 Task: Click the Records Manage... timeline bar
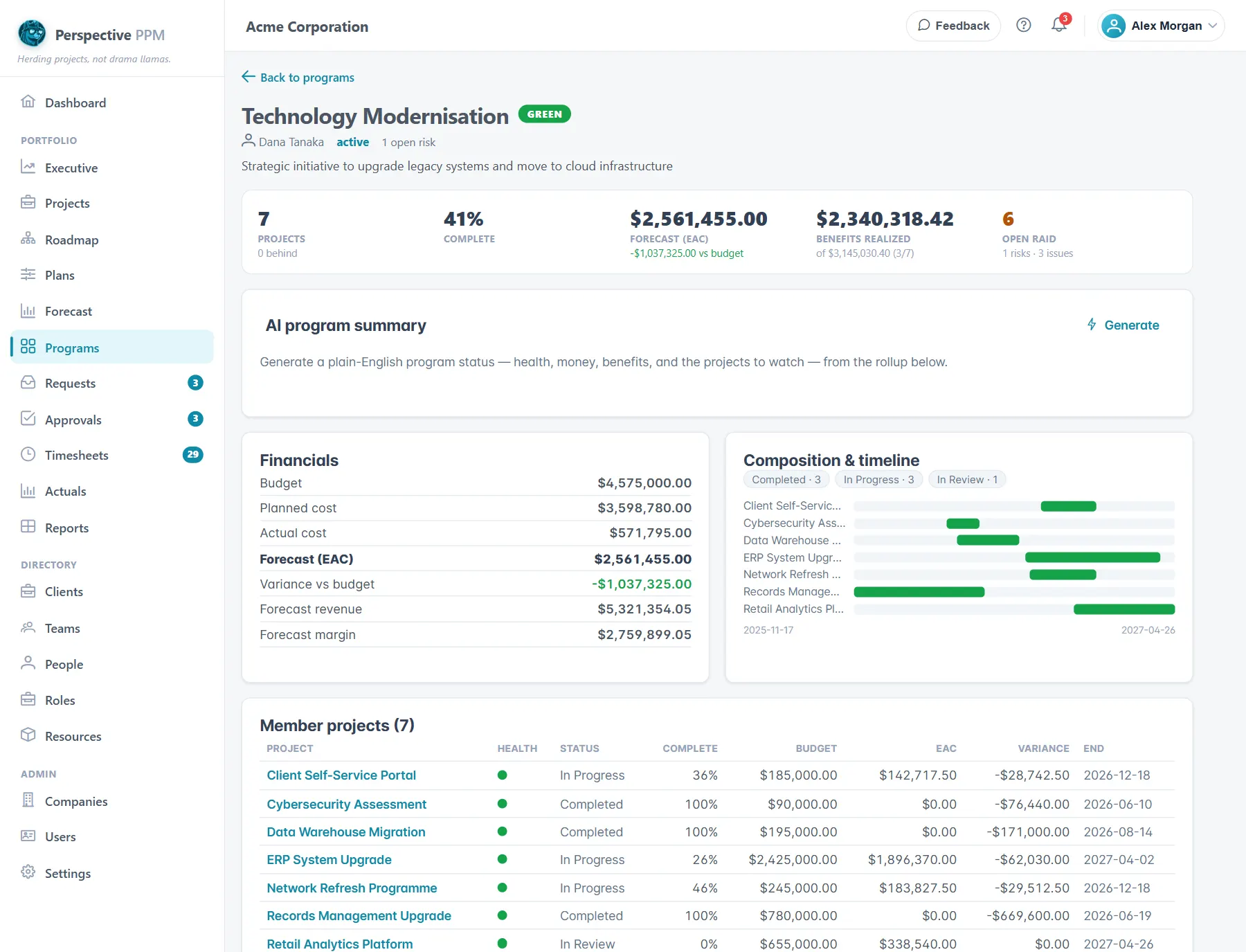tap(919, 592)
